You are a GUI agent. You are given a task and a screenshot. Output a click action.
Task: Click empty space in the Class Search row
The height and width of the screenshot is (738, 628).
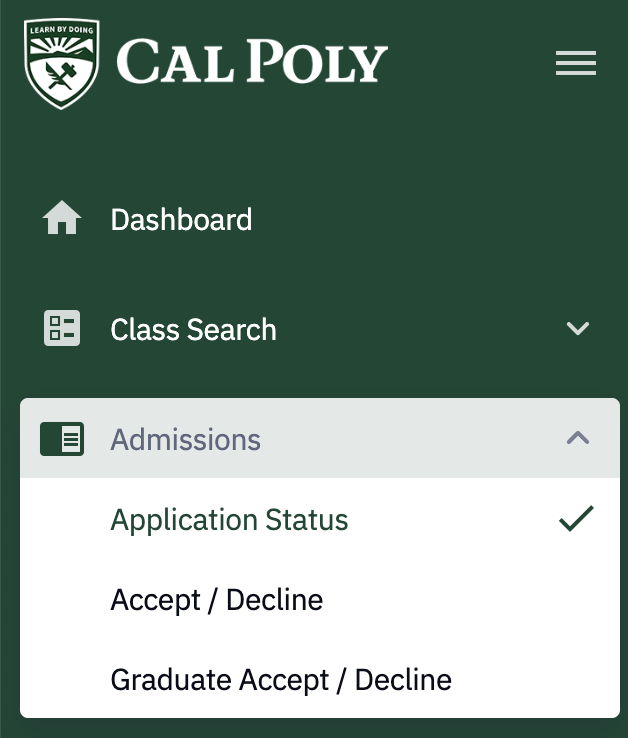click(x=420, y=329)
